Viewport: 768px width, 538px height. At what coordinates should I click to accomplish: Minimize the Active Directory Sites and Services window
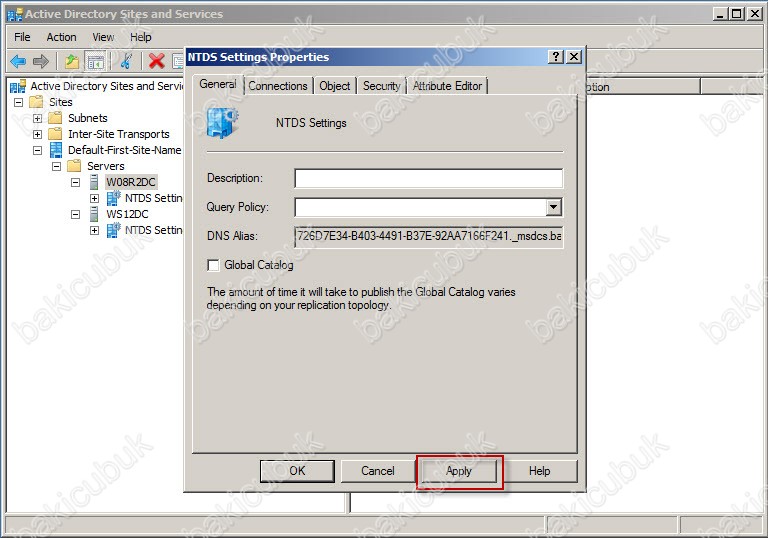pos(720,14)
